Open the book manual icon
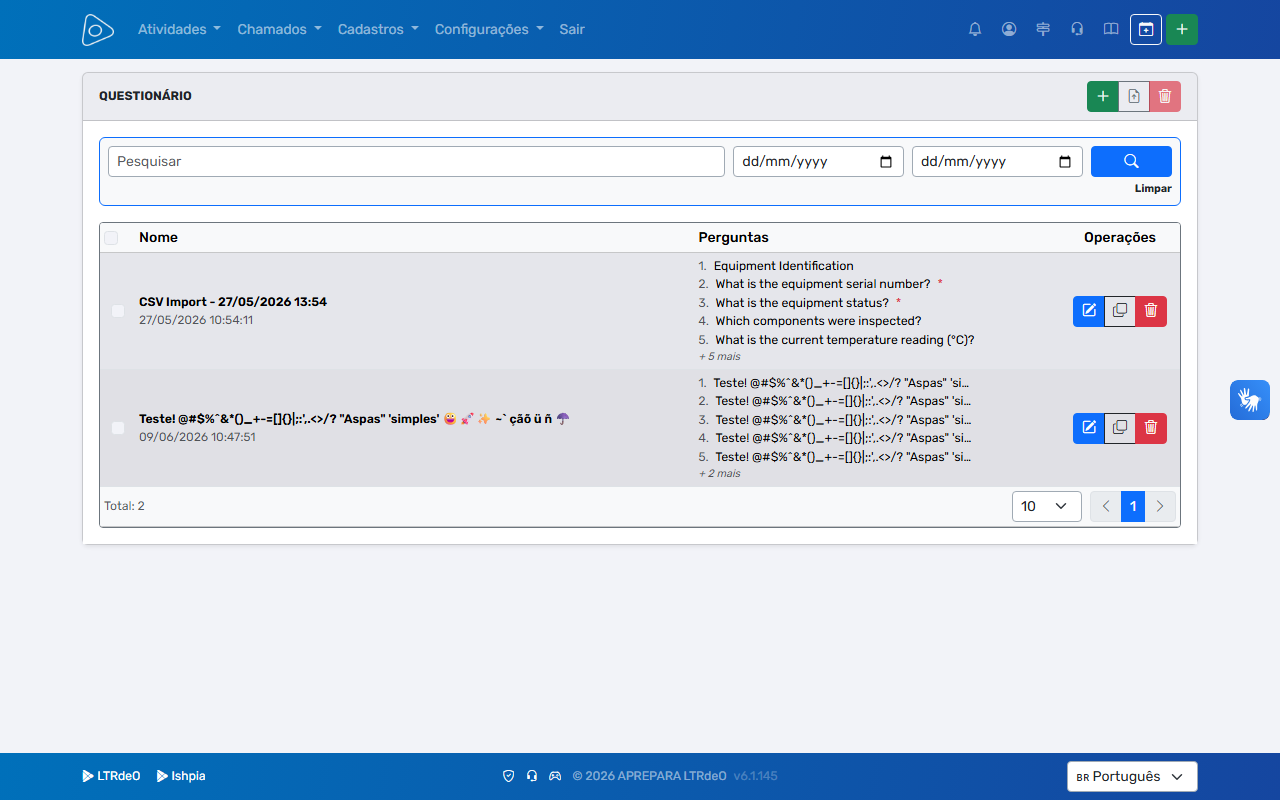The image size is (1280, 800). tap(1111, 29)
